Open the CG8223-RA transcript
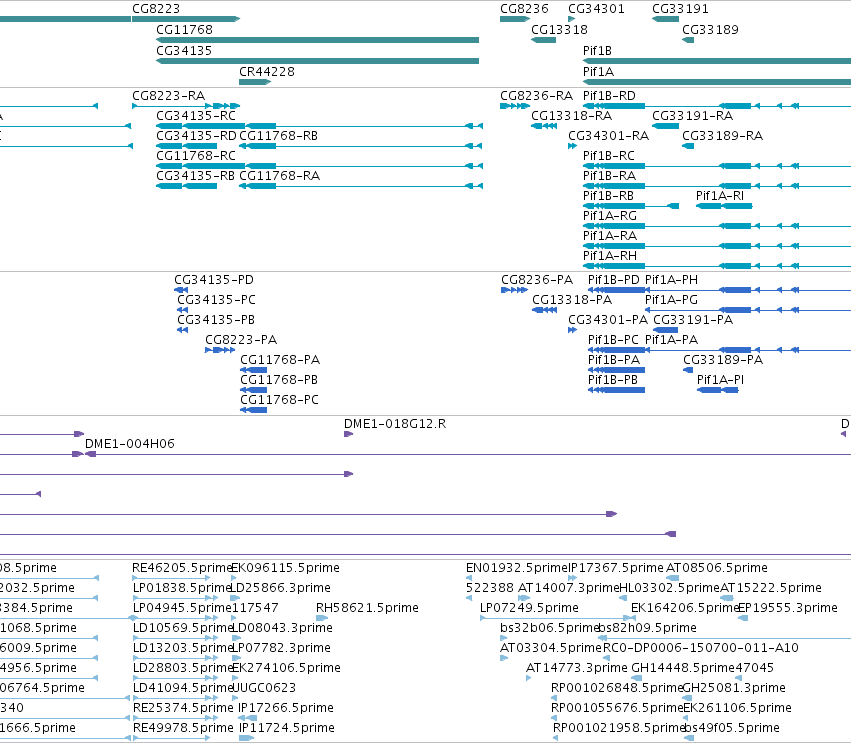The height and width of the screenshot is (743, 851). click(186, 106)
